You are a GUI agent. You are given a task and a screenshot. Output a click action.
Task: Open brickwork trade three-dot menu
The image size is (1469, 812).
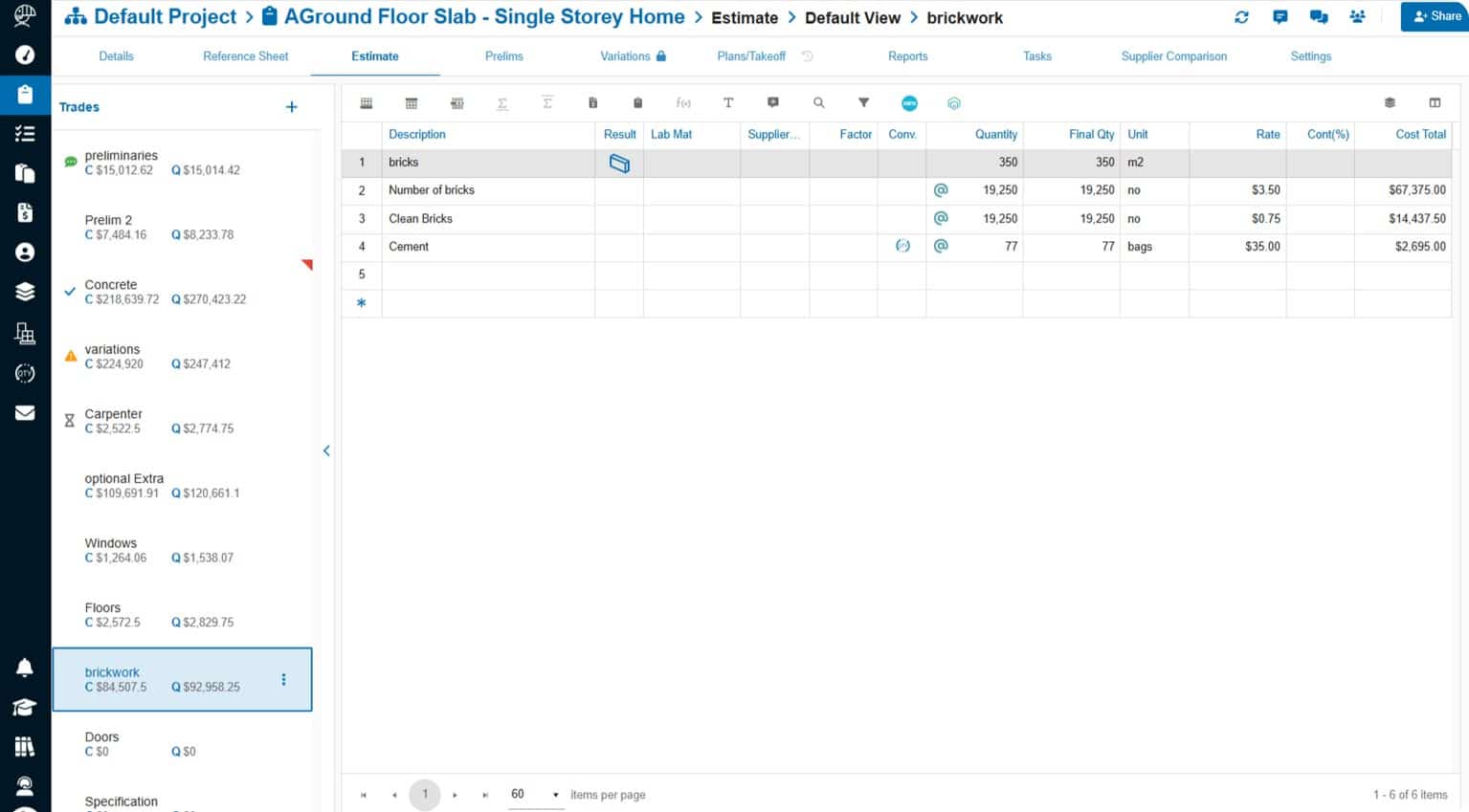point(283,680)
